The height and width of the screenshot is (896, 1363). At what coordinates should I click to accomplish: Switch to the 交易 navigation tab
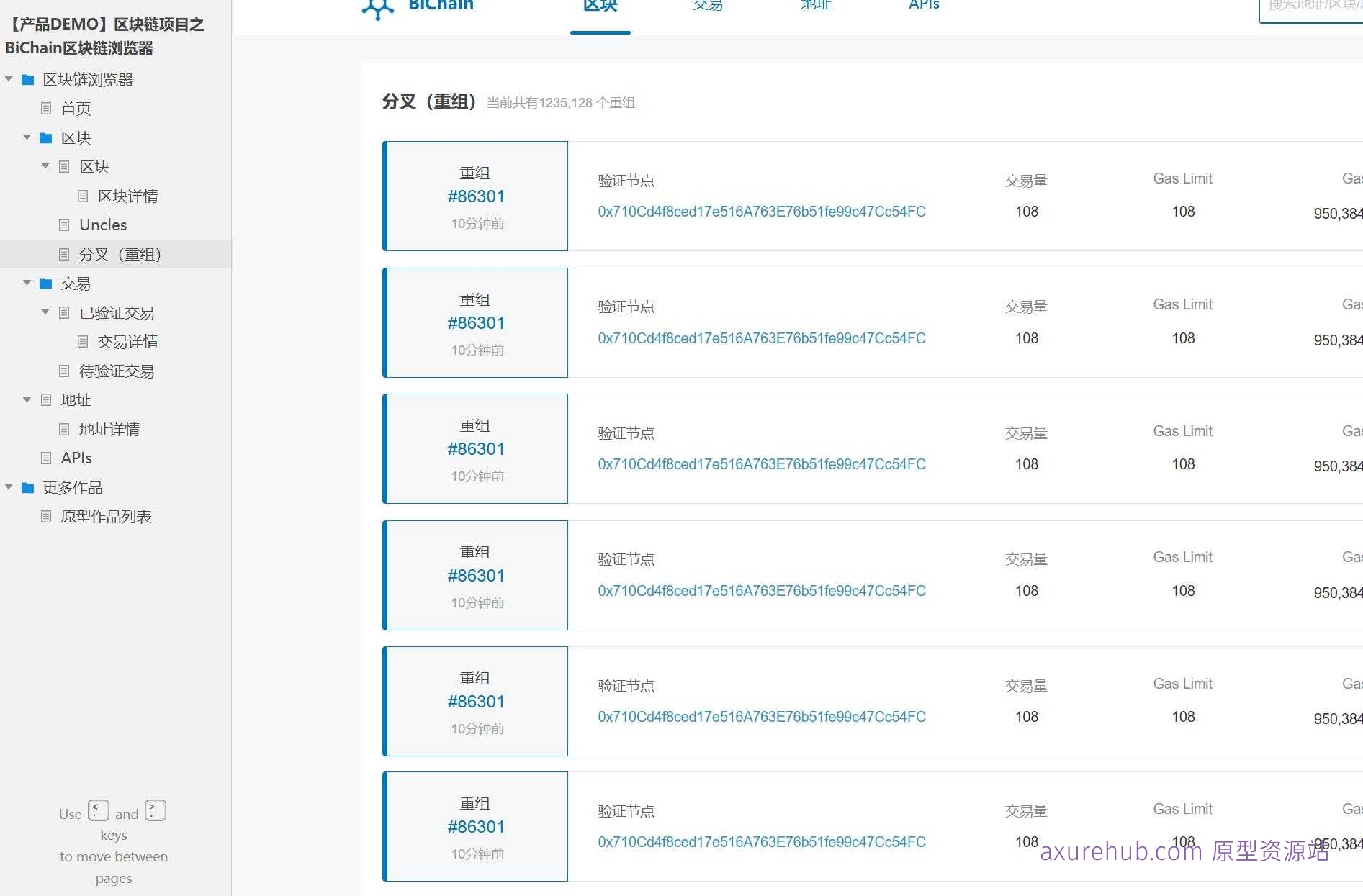(x=707, y=6)
